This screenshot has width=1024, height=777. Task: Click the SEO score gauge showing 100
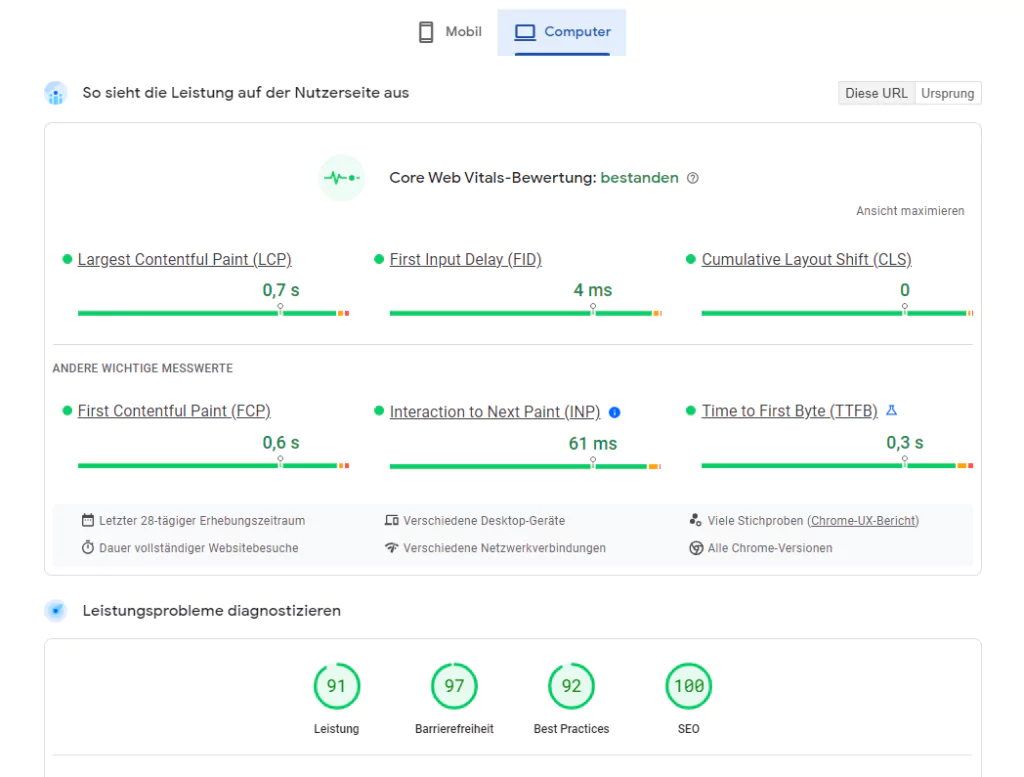tap(688, 686)
